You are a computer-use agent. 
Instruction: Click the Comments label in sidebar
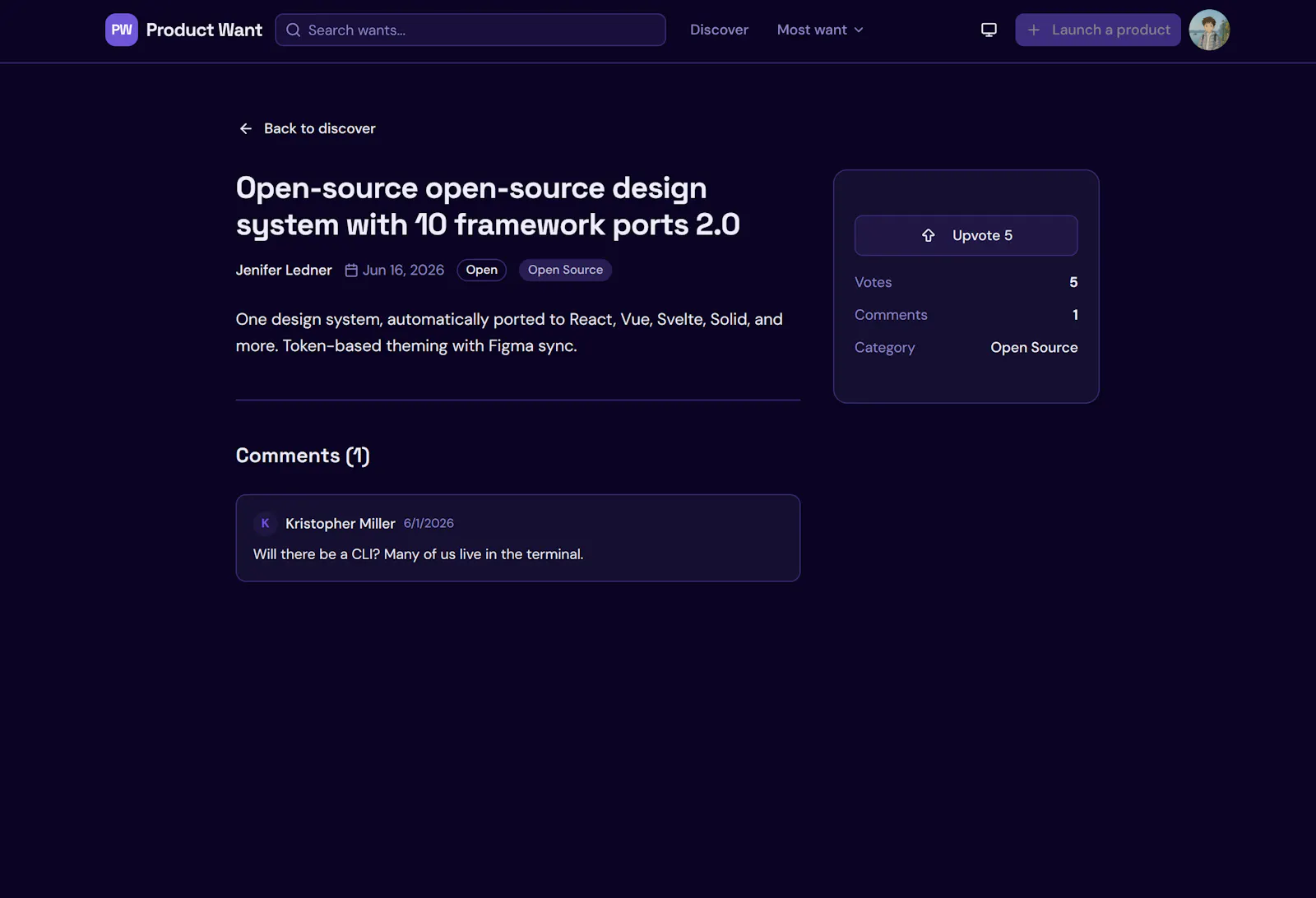pyautogui.click(x=891, y=315)
